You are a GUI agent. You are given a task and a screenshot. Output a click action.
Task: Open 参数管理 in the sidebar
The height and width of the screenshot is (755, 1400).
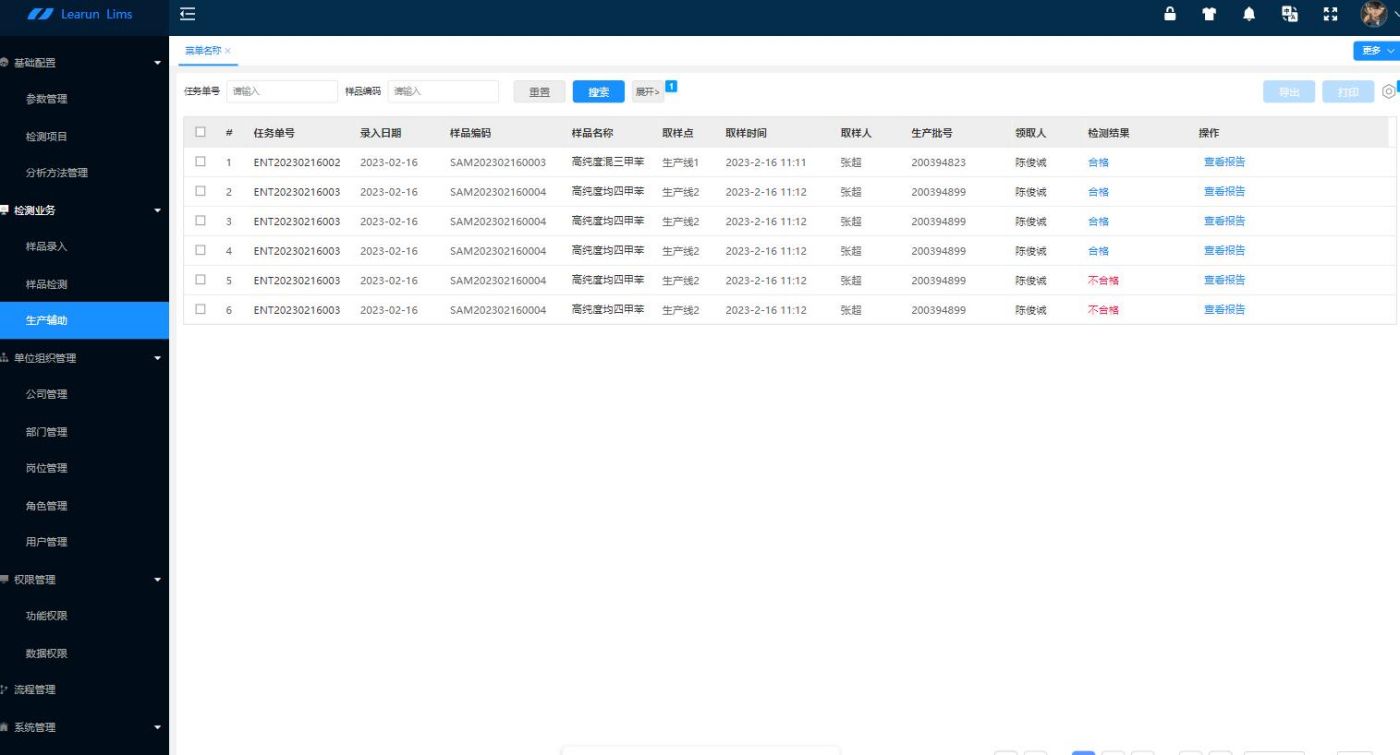pyautogui.click(x=46, y=99)
